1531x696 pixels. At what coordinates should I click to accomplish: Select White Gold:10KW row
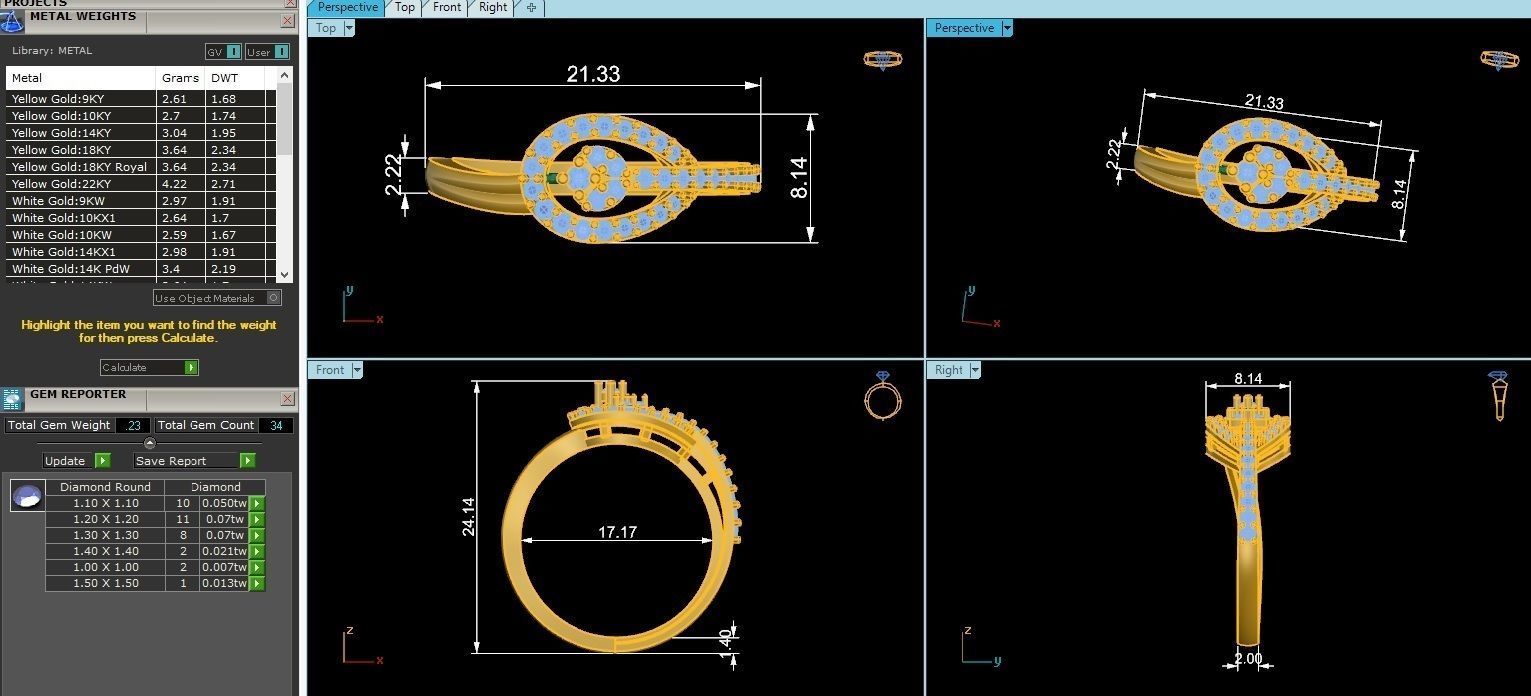[x=141, y=235]
